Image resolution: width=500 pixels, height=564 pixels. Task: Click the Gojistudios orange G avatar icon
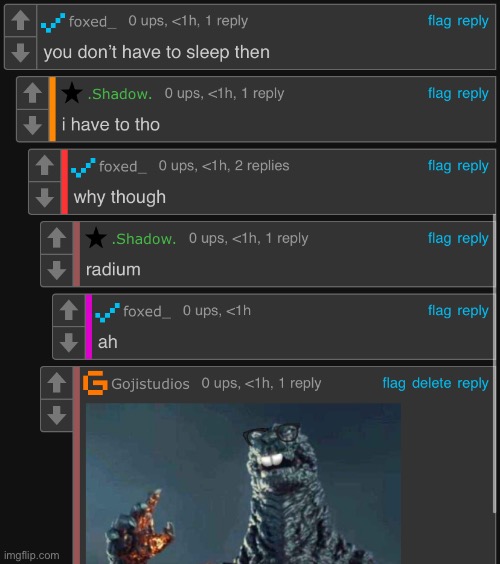click(95, 383)
